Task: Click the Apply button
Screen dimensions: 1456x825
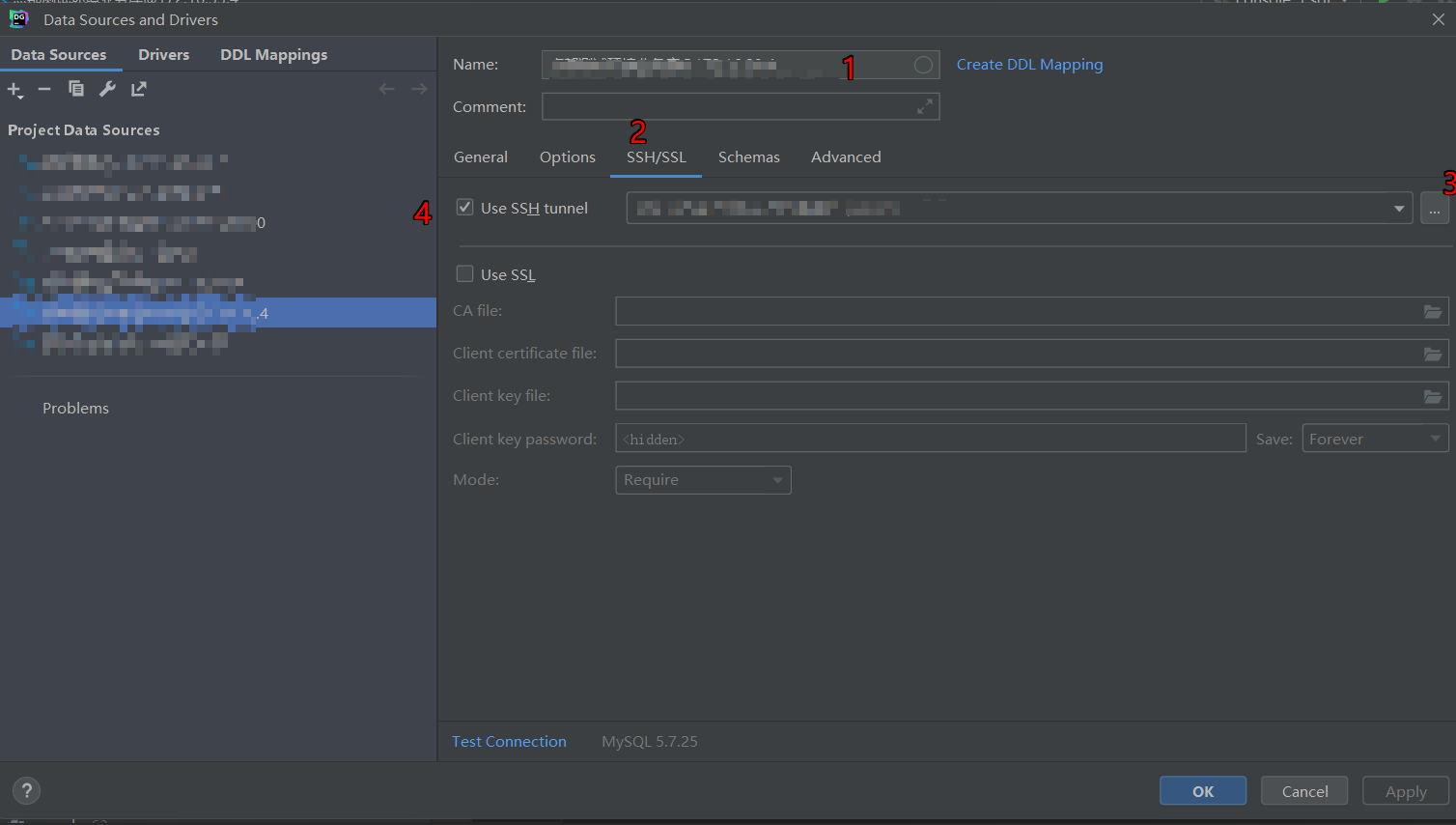Action: [1406, 791]
